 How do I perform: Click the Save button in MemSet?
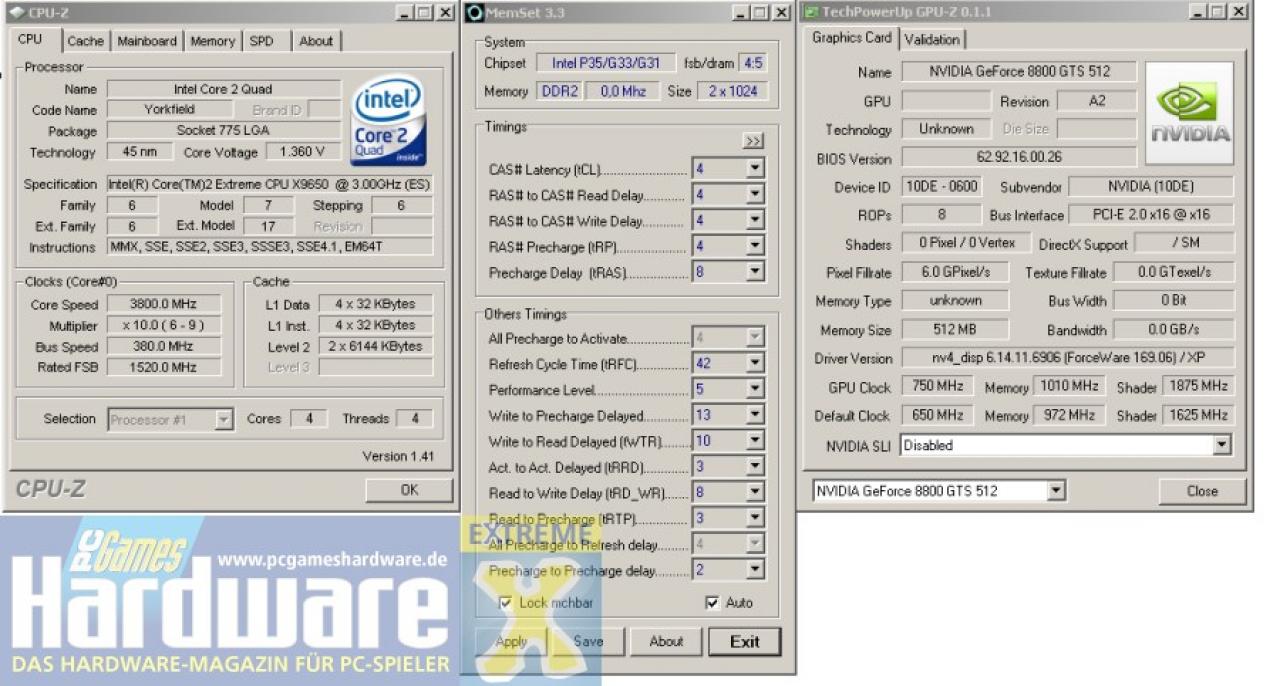click(588, 642)
